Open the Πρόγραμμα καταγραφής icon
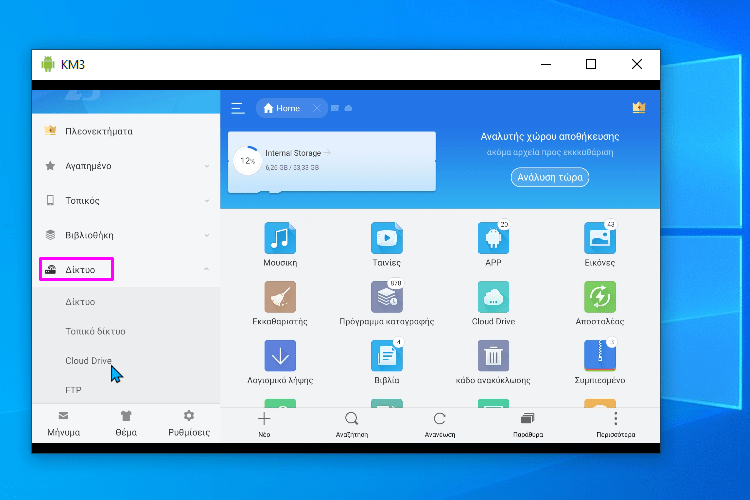 [x=386, y=297]
